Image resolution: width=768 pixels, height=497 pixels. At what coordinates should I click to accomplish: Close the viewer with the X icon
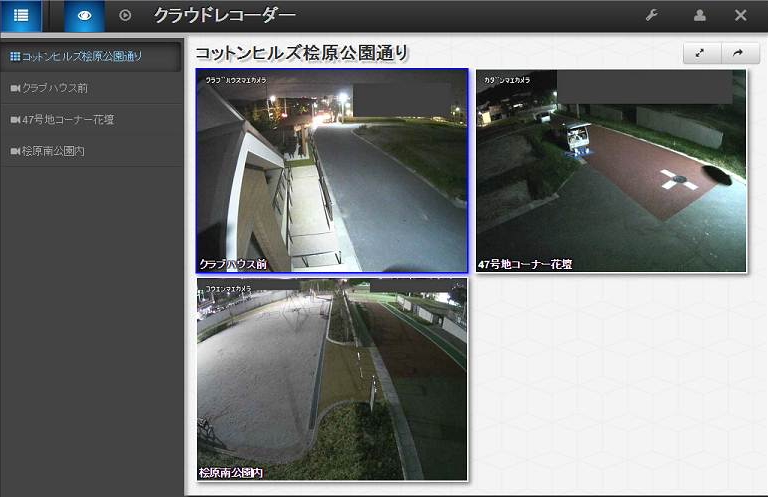click(741, 16)
